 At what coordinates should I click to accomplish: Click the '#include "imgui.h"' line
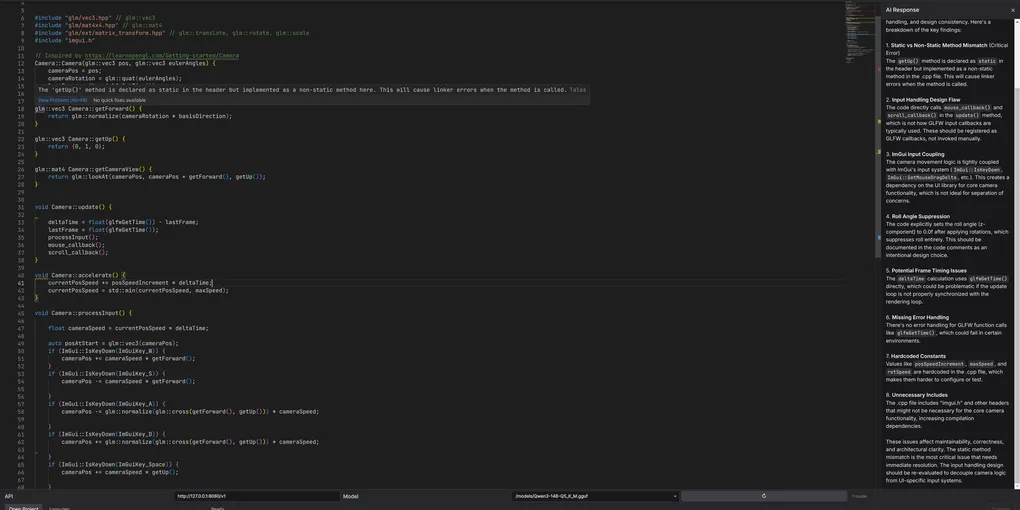point(64,40)
